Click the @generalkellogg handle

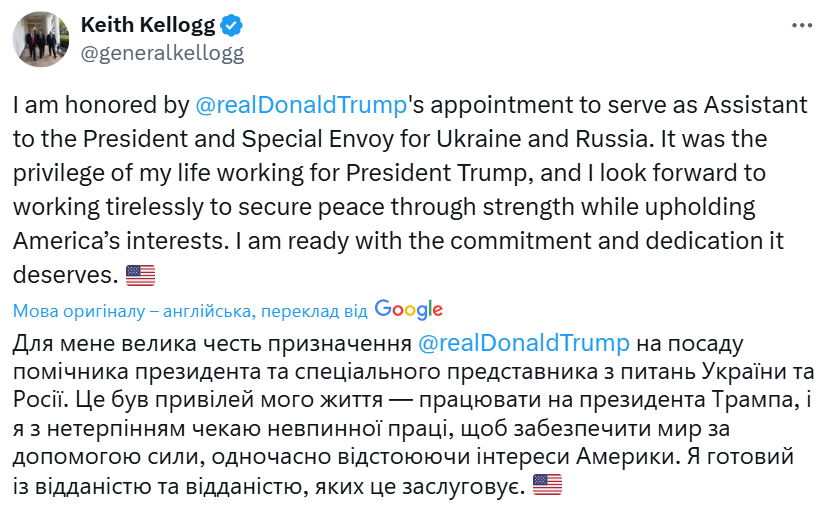160,52
